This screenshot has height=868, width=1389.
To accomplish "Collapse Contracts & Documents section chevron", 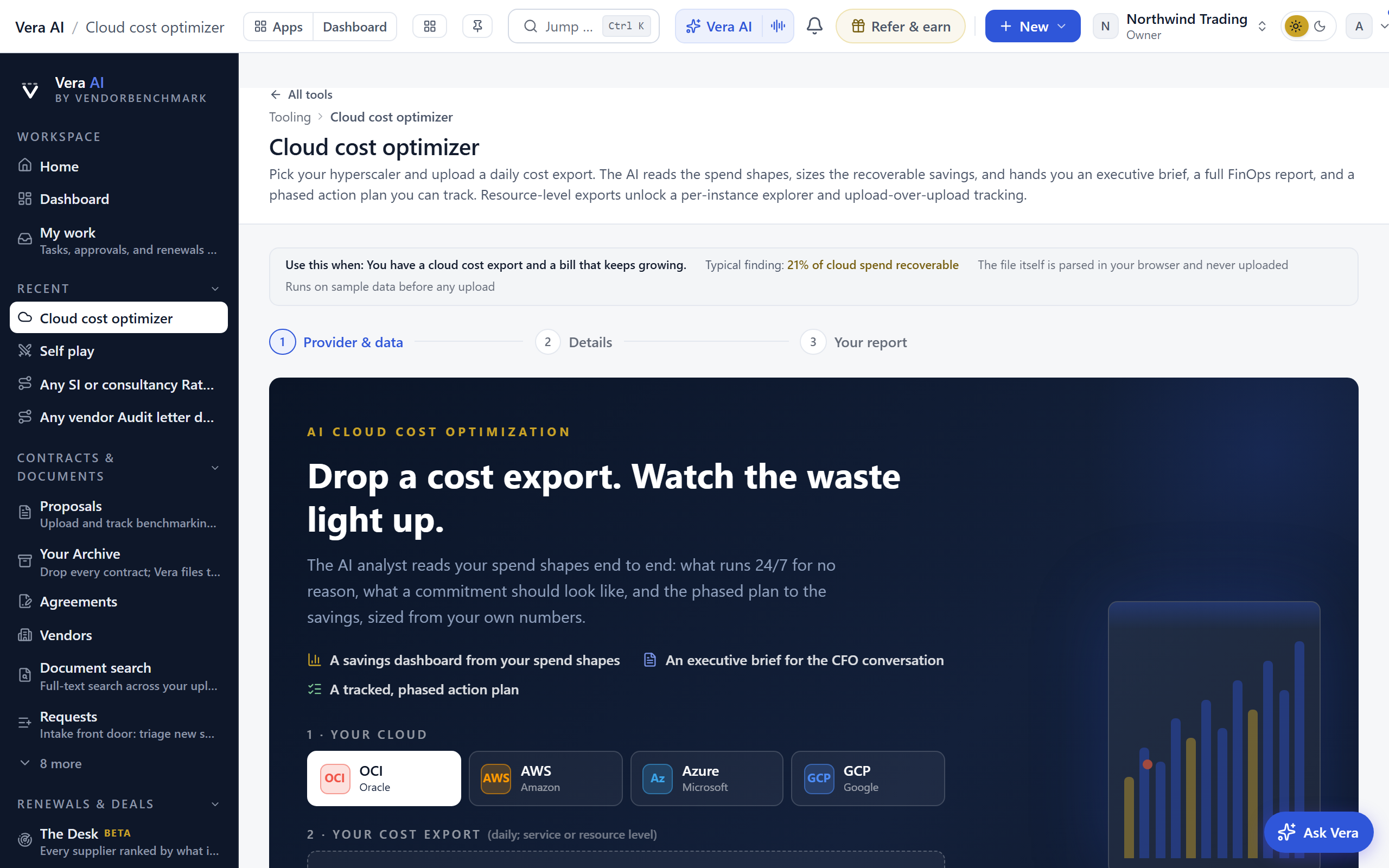I will click(215, 467).
